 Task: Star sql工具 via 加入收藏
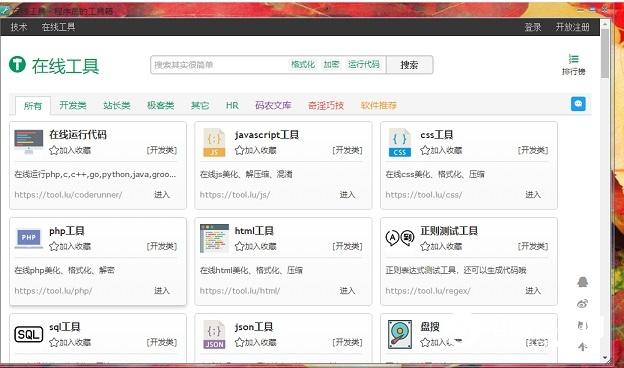pyautogui.click(x=70, y=342)
